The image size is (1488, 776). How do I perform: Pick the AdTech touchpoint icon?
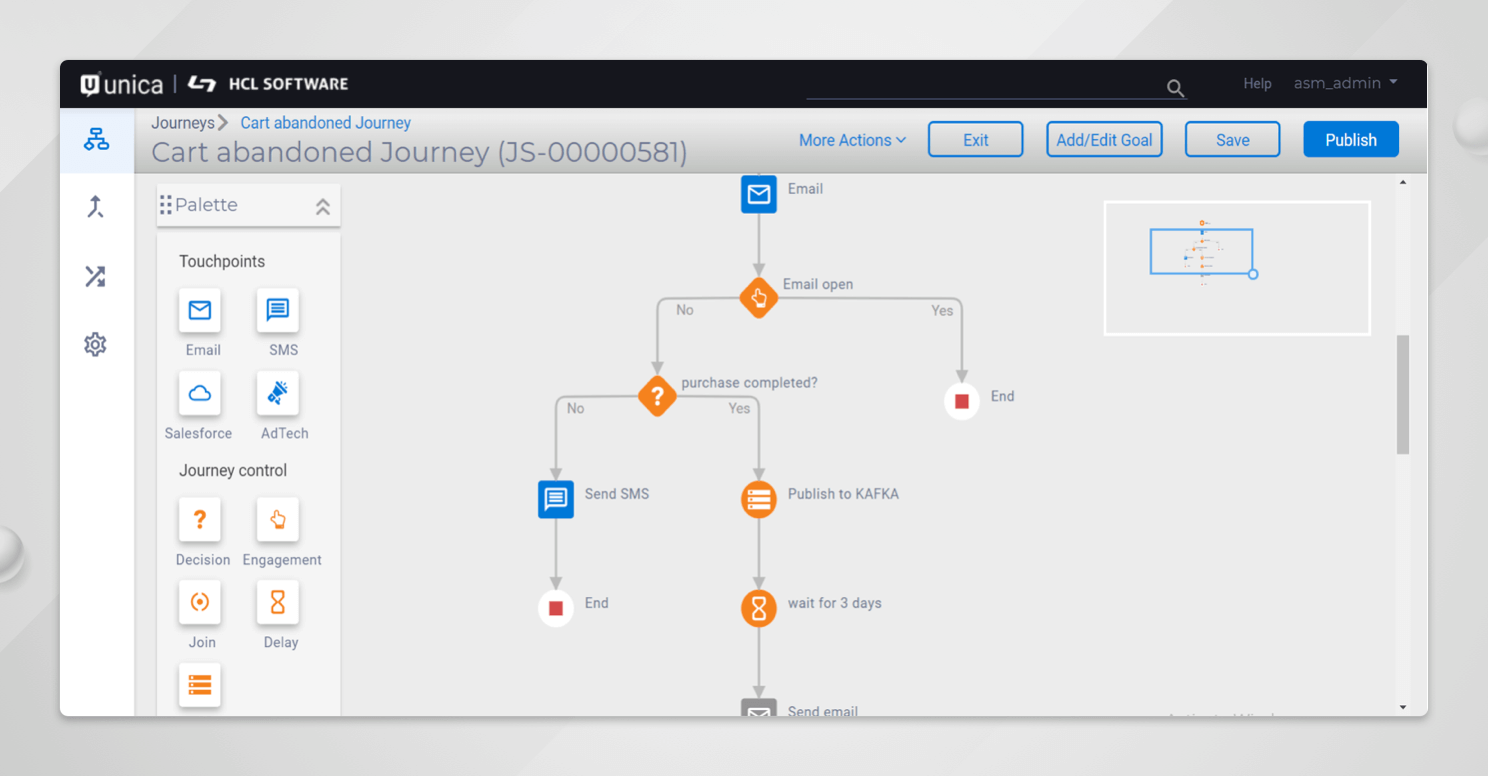pos(277,393)
